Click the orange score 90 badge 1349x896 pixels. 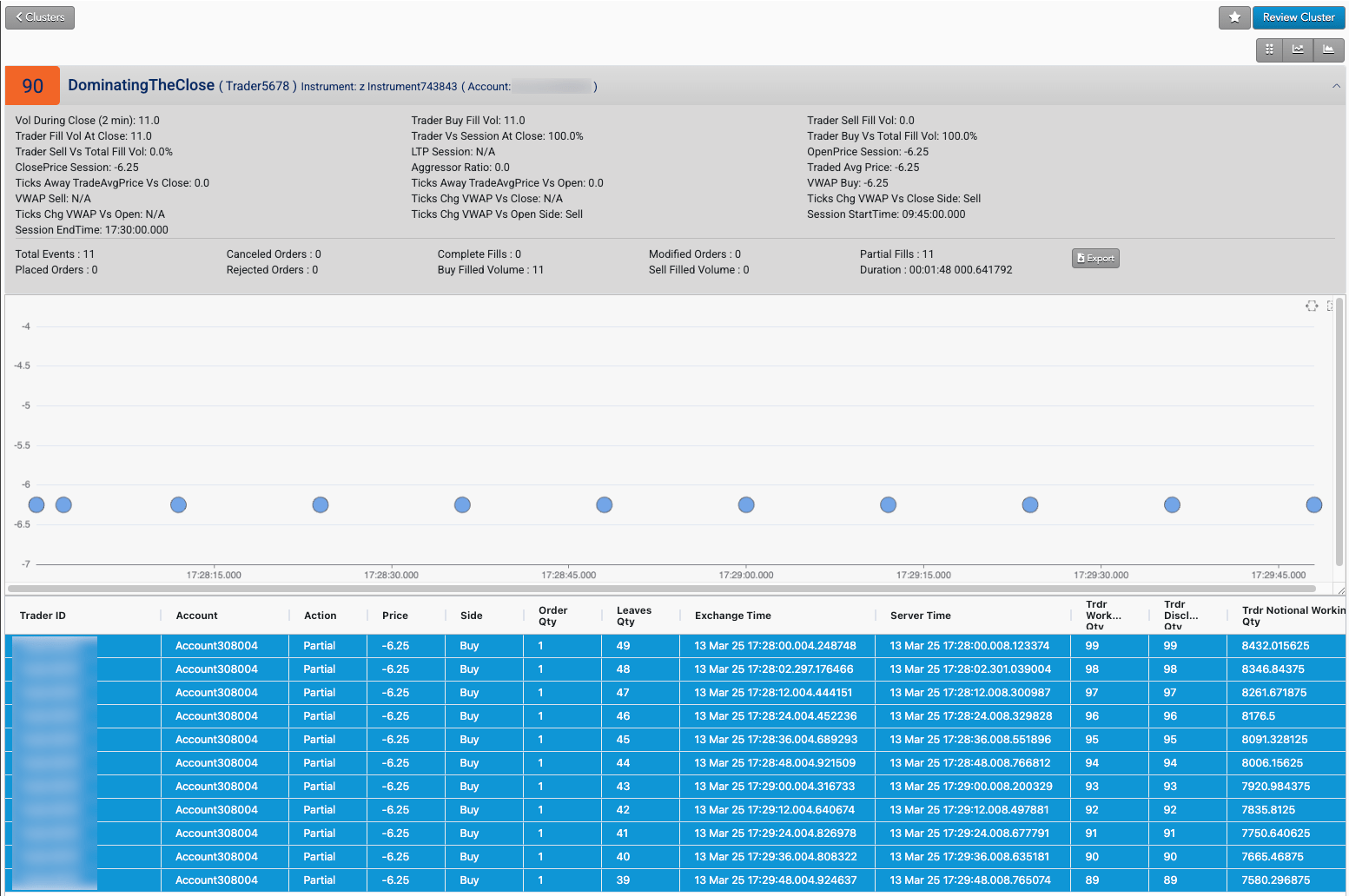33,86
